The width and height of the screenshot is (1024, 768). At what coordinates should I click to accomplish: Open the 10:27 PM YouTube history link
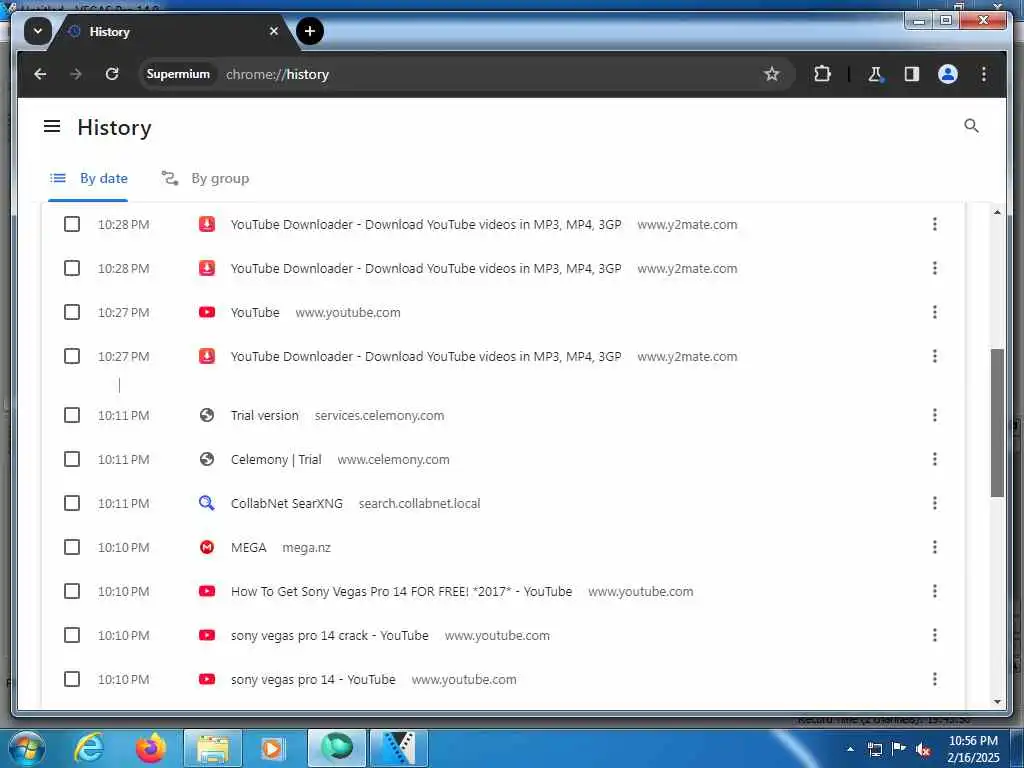coord(255,313)
